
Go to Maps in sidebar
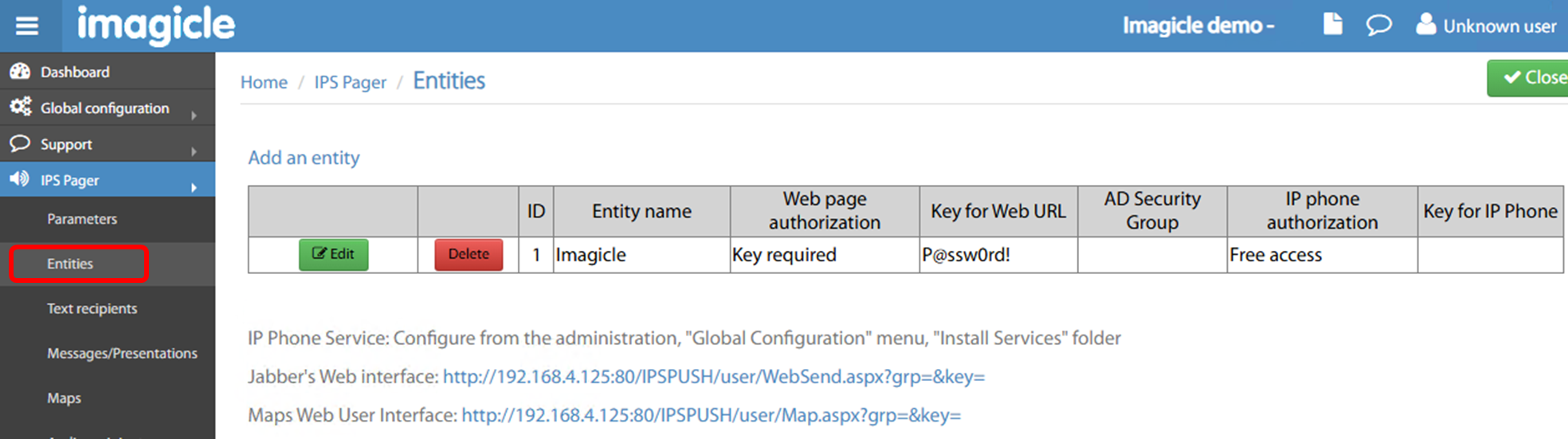pyautogui.click(x=64, y=398)
